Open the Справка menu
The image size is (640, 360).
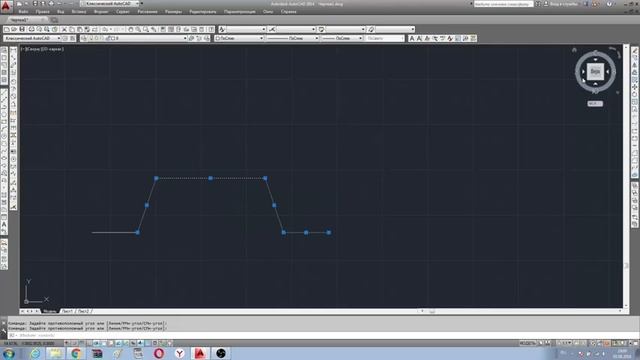[288, 12]
